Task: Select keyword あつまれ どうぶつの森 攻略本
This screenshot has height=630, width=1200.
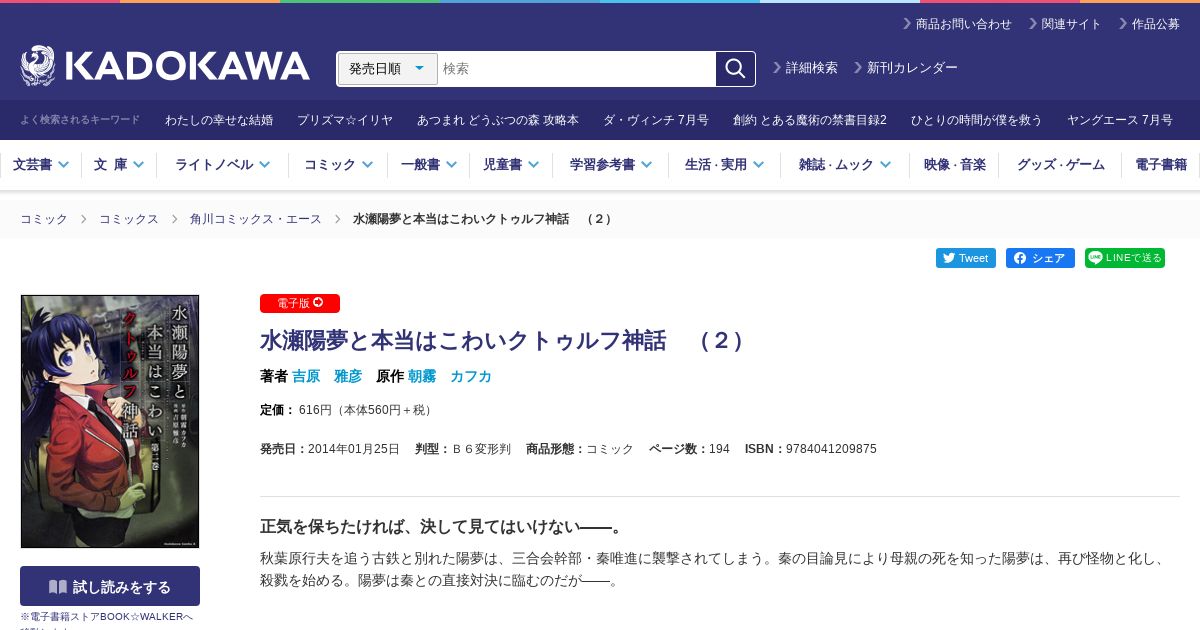Action: click(x=498, y=120)
